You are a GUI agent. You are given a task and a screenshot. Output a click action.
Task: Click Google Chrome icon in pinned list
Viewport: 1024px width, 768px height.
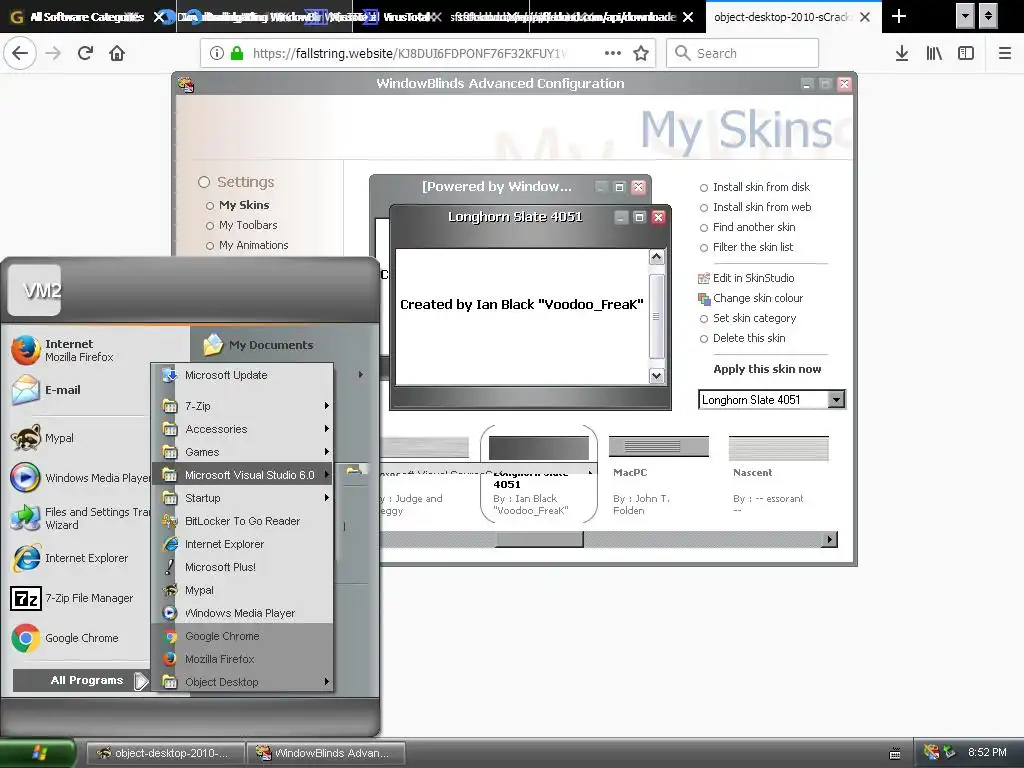coord(25,638)
